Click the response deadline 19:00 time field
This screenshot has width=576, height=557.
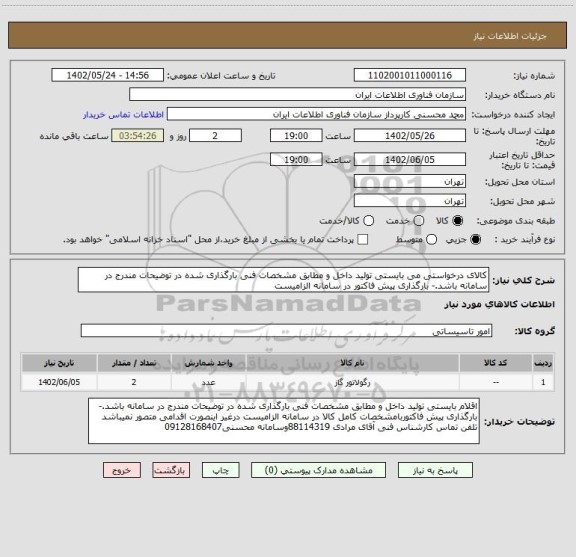pyautogui.click(x=296, y=136)
